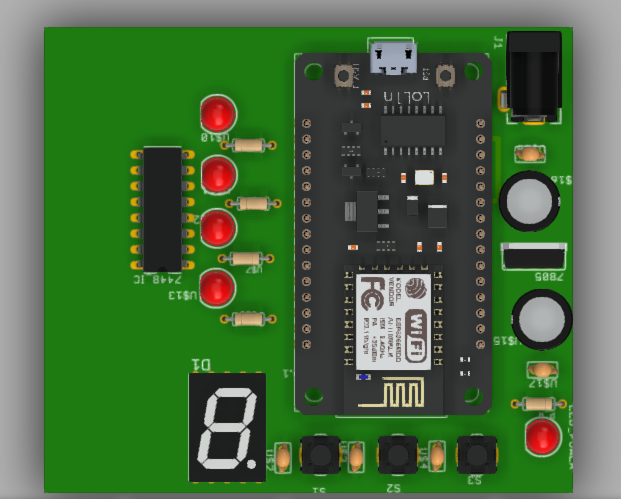This screenshot has width=621, height=499.
Task: Click the 'S3' silkscreen label
Action: (474, 480)
